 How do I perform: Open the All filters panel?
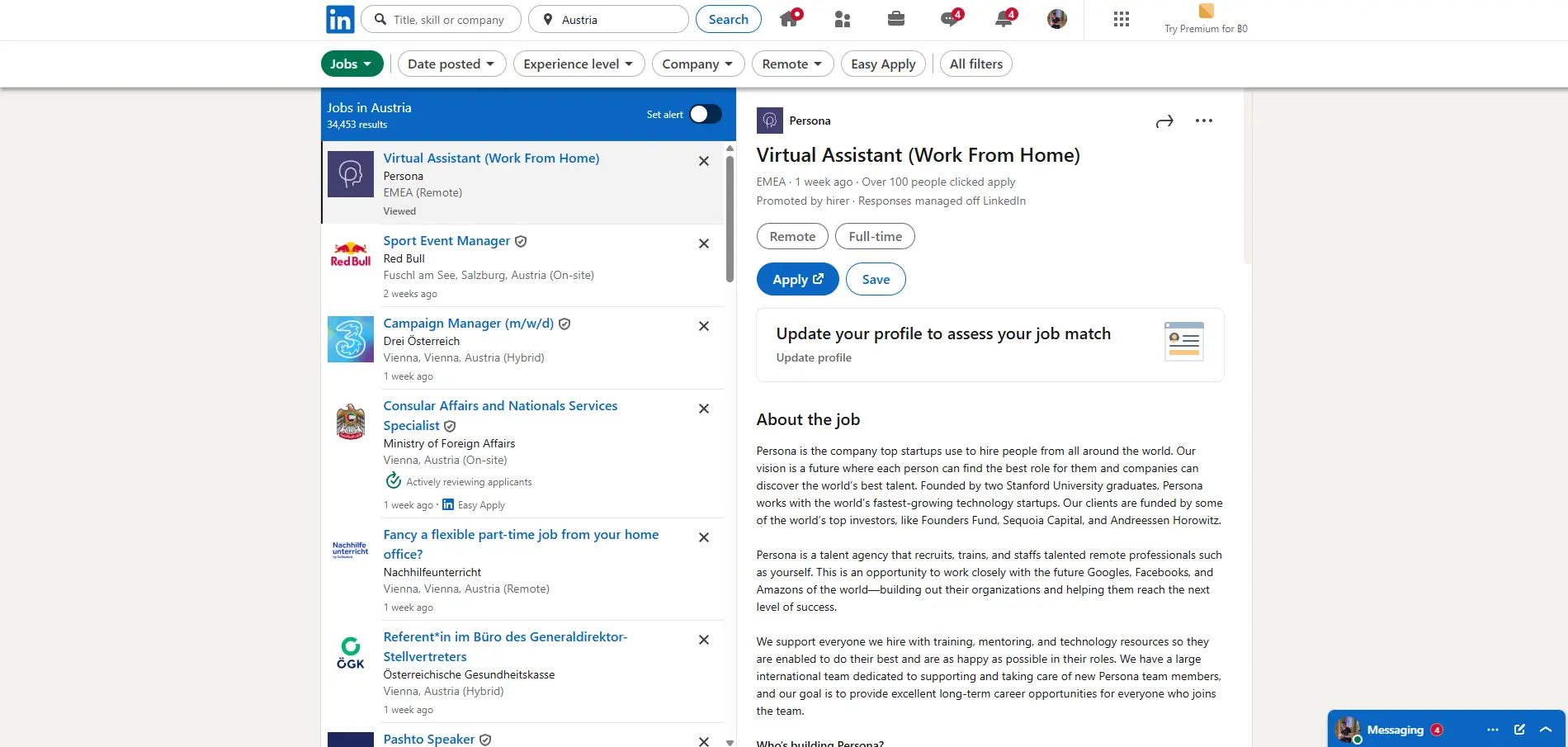click(976, 64)
